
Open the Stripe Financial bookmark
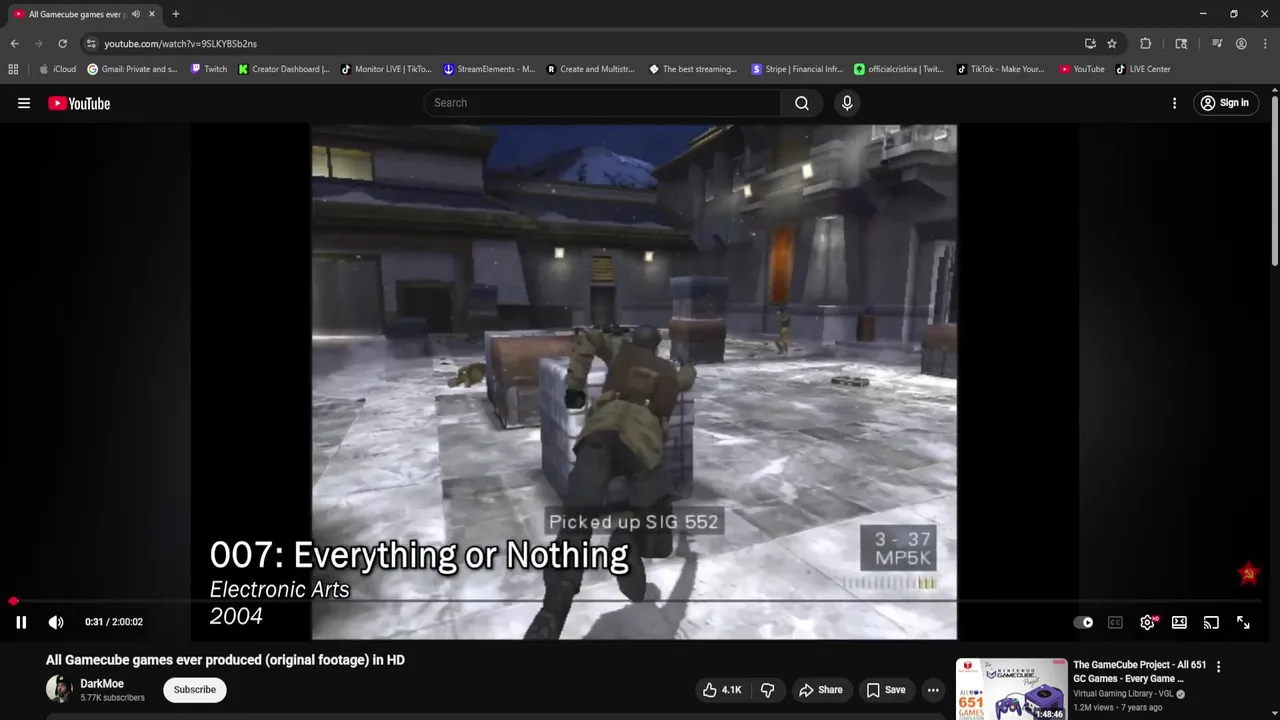[x=797, y=69]
